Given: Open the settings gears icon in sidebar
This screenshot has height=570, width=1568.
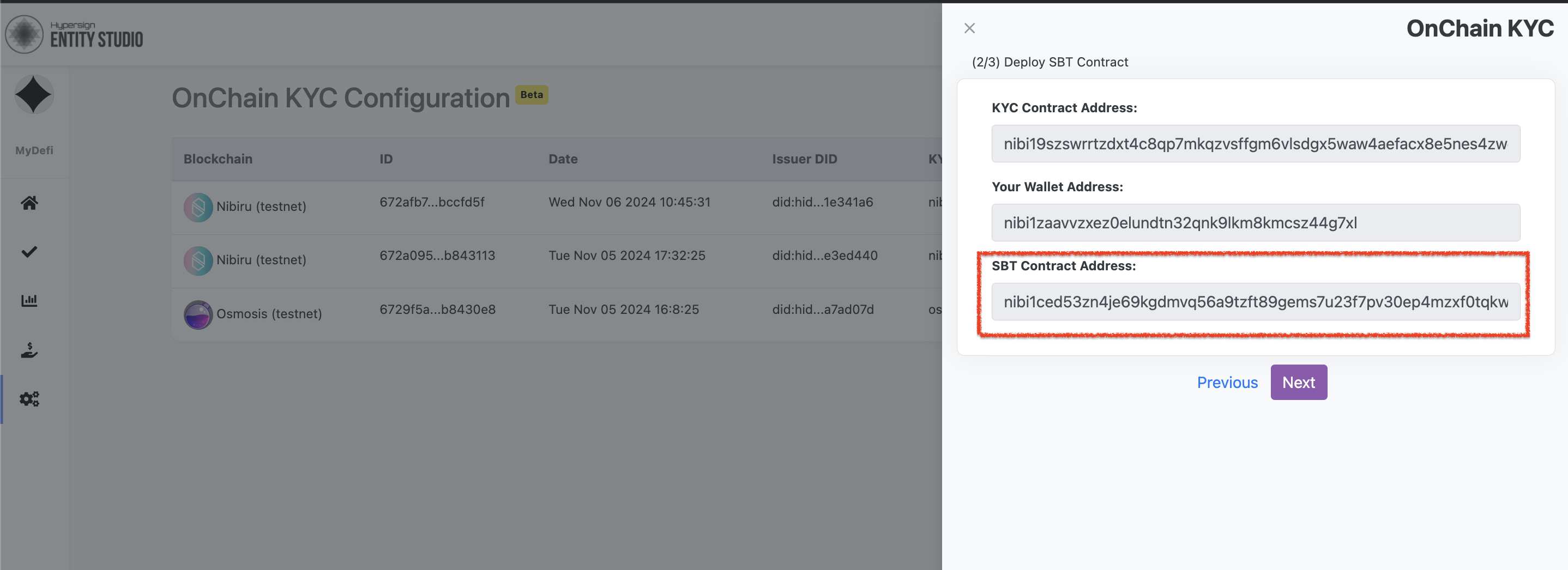Looking at the screenshot, I should tap(29, 399).
